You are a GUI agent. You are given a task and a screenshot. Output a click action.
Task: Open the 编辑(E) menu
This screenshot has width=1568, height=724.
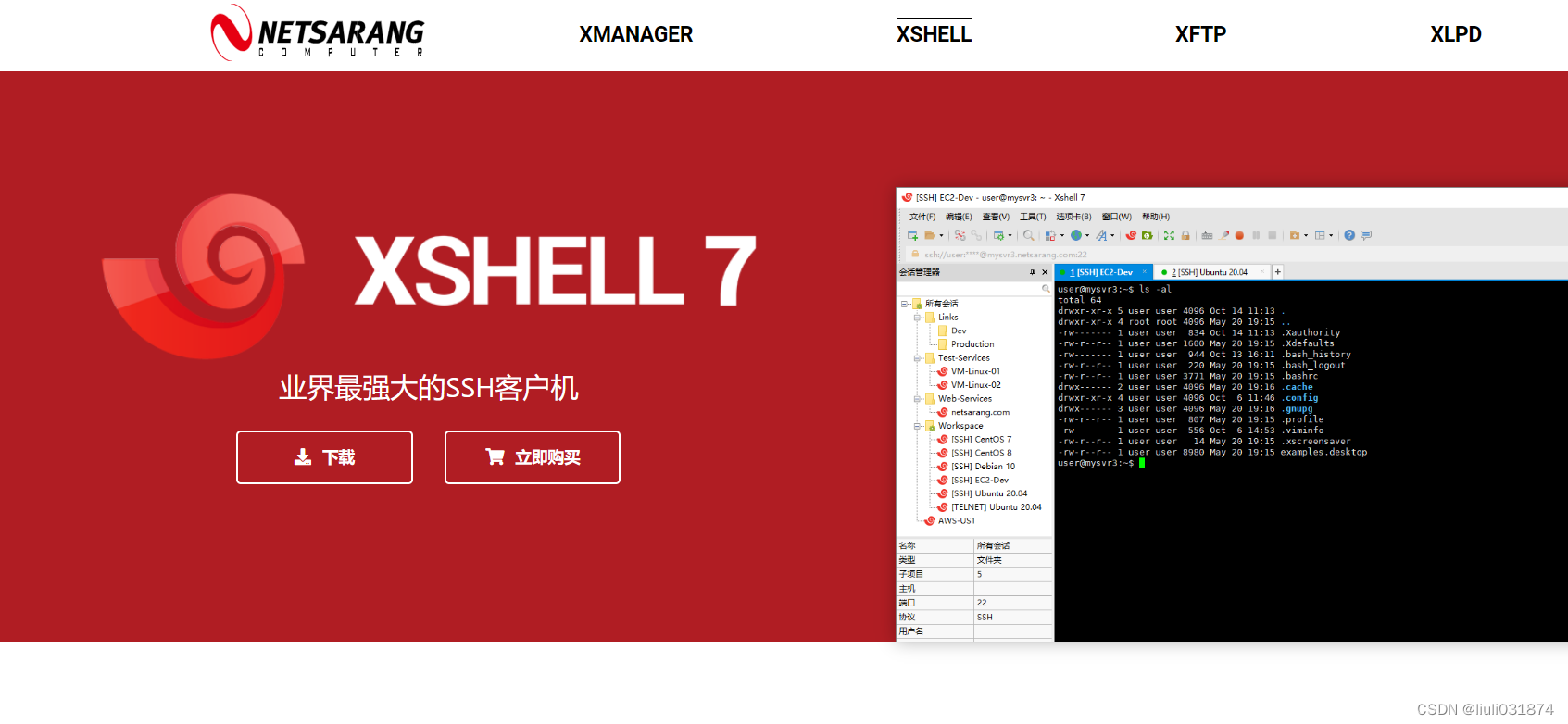pos(959,217)
